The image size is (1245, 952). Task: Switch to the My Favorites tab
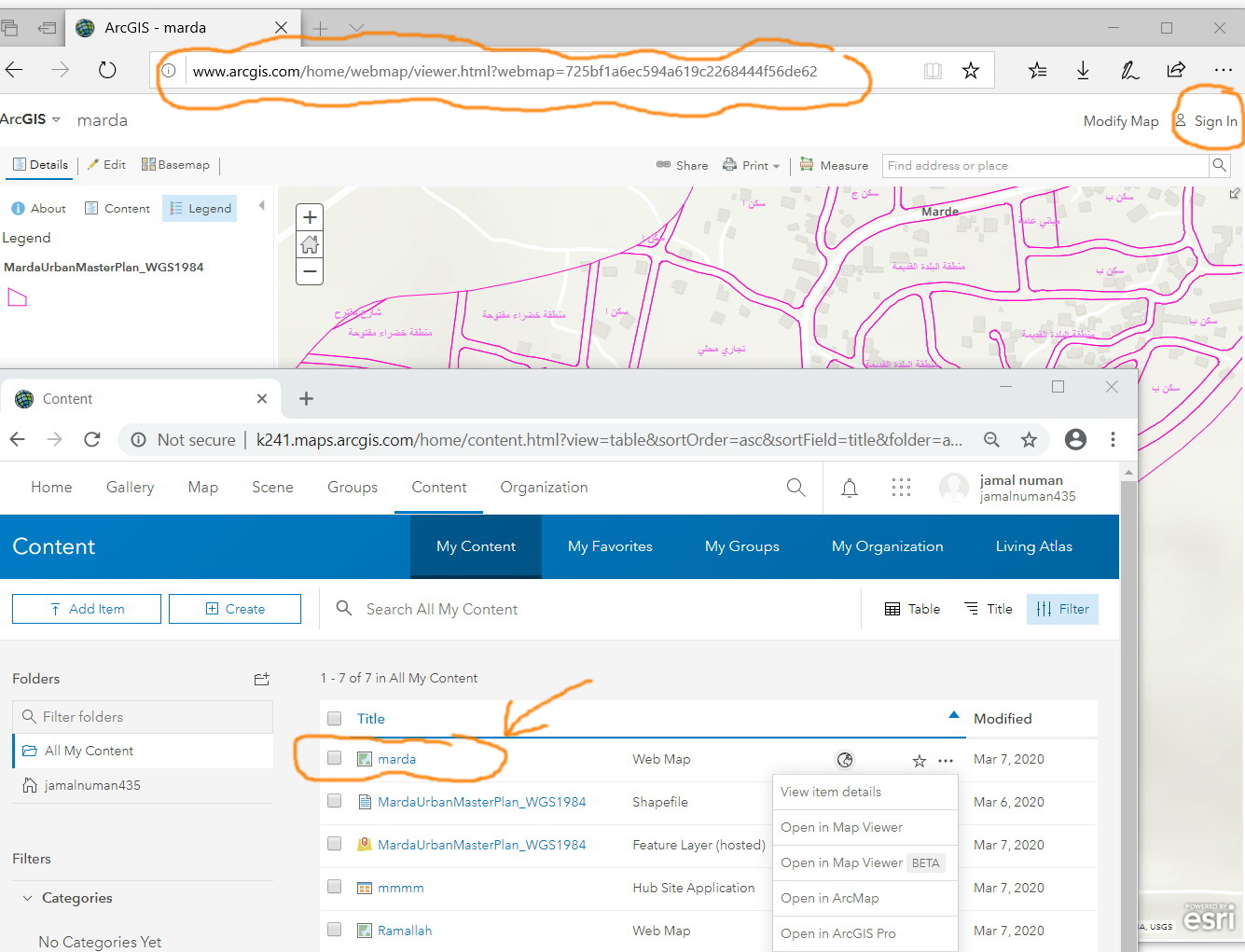(x=610, y=546)
